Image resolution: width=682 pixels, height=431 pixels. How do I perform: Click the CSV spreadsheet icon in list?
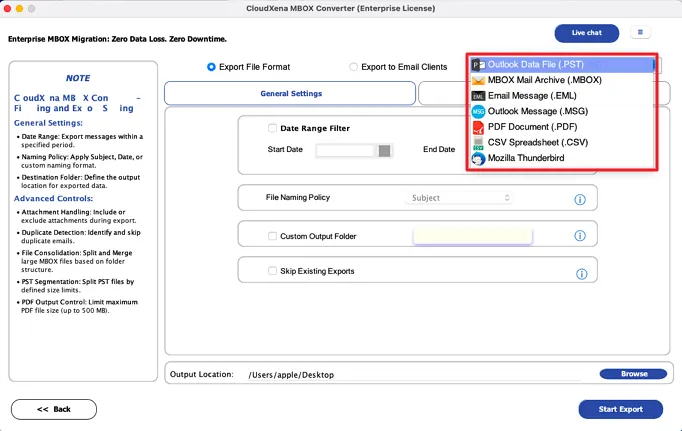click(478, 143)
